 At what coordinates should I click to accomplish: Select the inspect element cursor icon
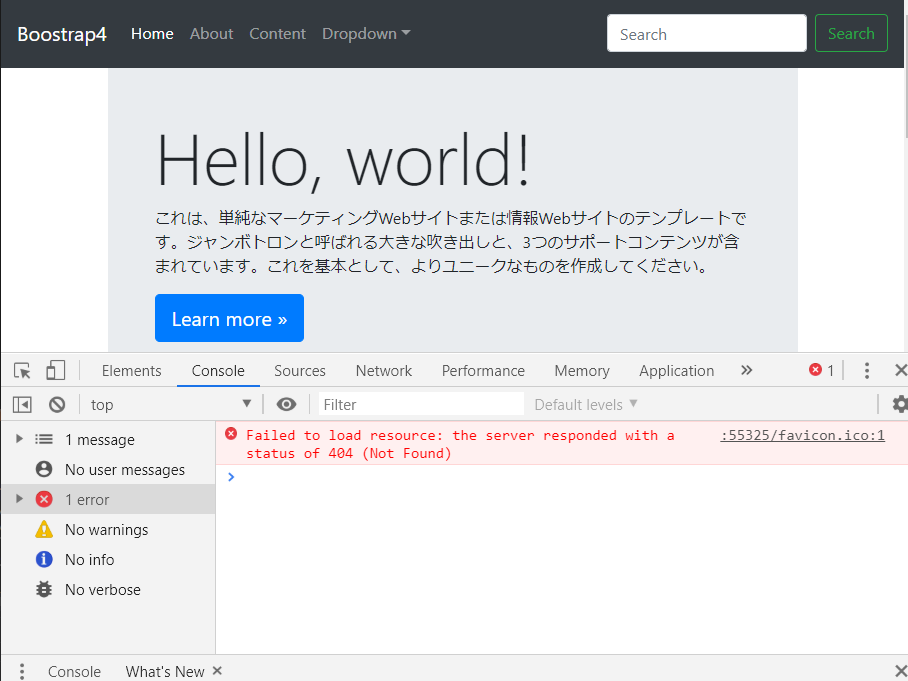(x=22, y=371)
